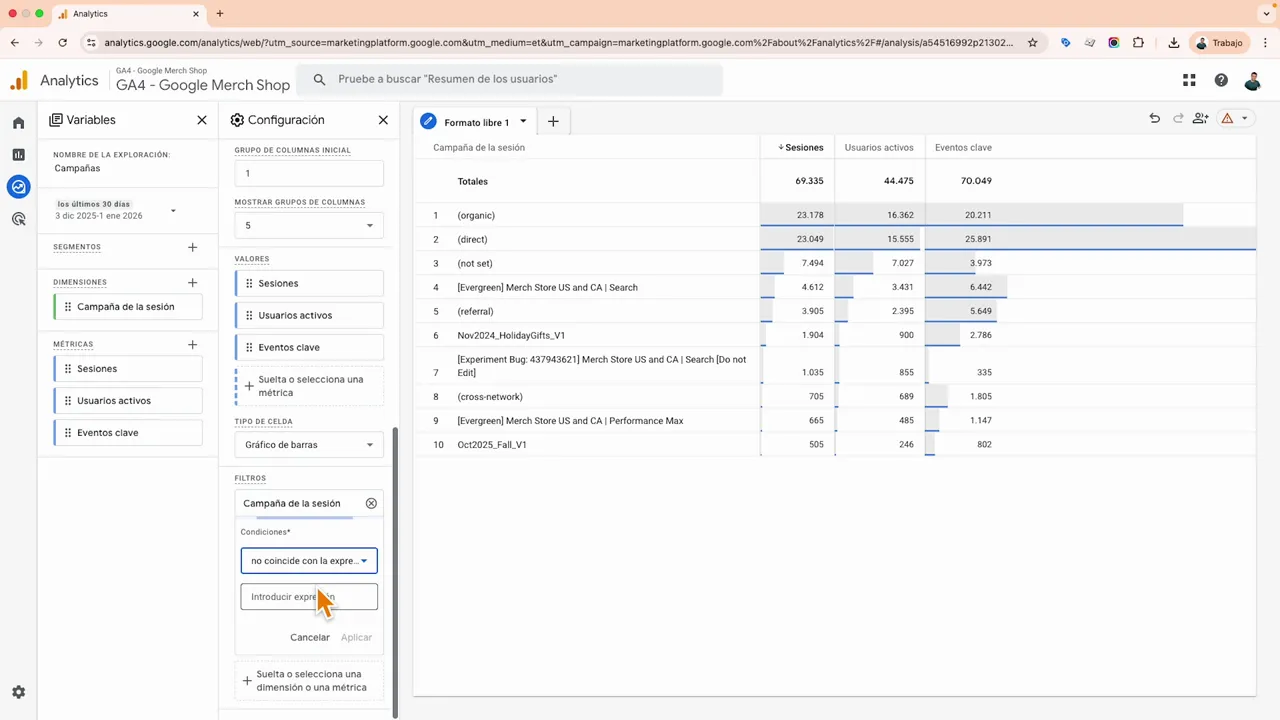The height and width of the screenshot is (720, 1280).
Task: Click the exploration name Campañas
Action: click(x=78, y=169)
